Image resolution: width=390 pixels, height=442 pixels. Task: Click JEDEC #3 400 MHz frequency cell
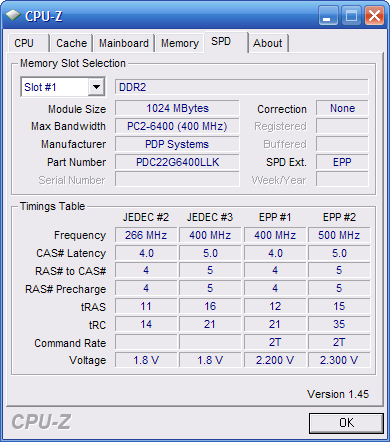pos(210,235)
